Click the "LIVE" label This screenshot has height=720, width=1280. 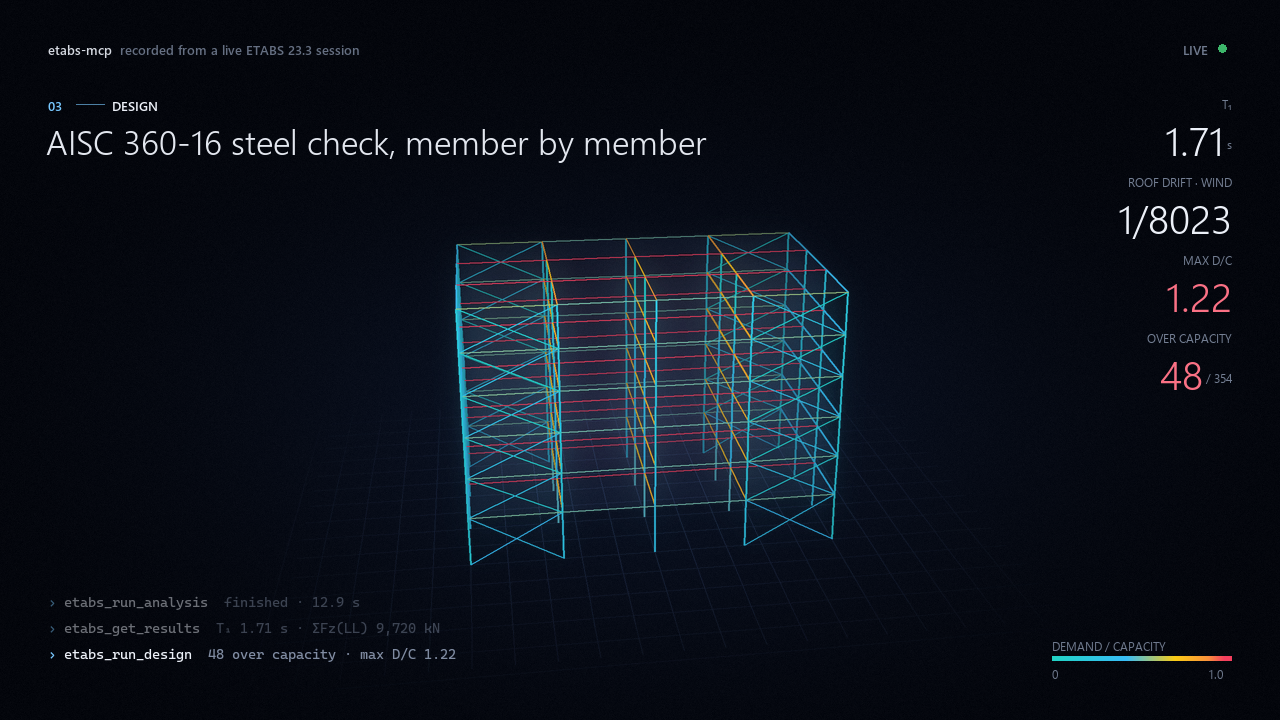(1195, 50)
